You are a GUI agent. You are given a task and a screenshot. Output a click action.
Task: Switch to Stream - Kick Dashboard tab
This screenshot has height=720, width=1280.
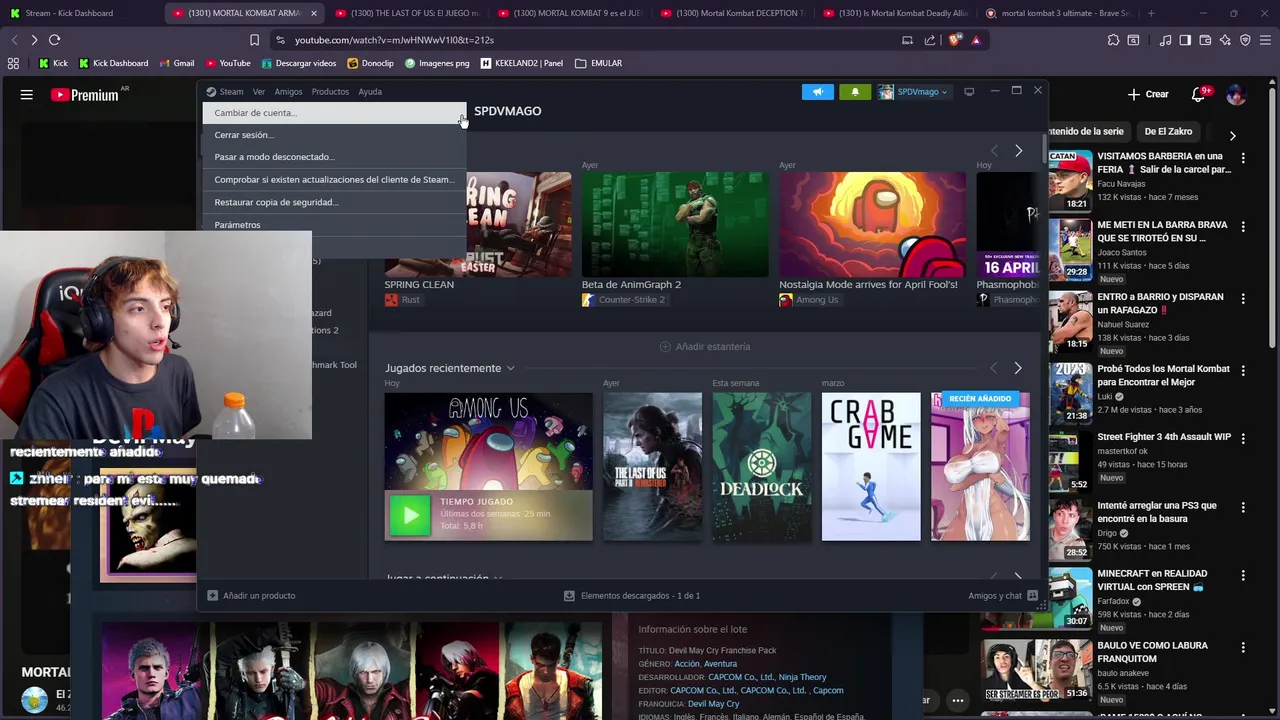(80, 13)
